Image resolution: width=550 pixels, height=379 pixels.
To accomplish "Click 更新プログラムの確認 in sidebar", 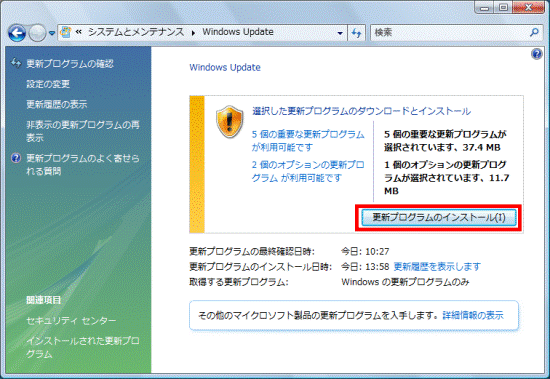I will coord(70,64).
